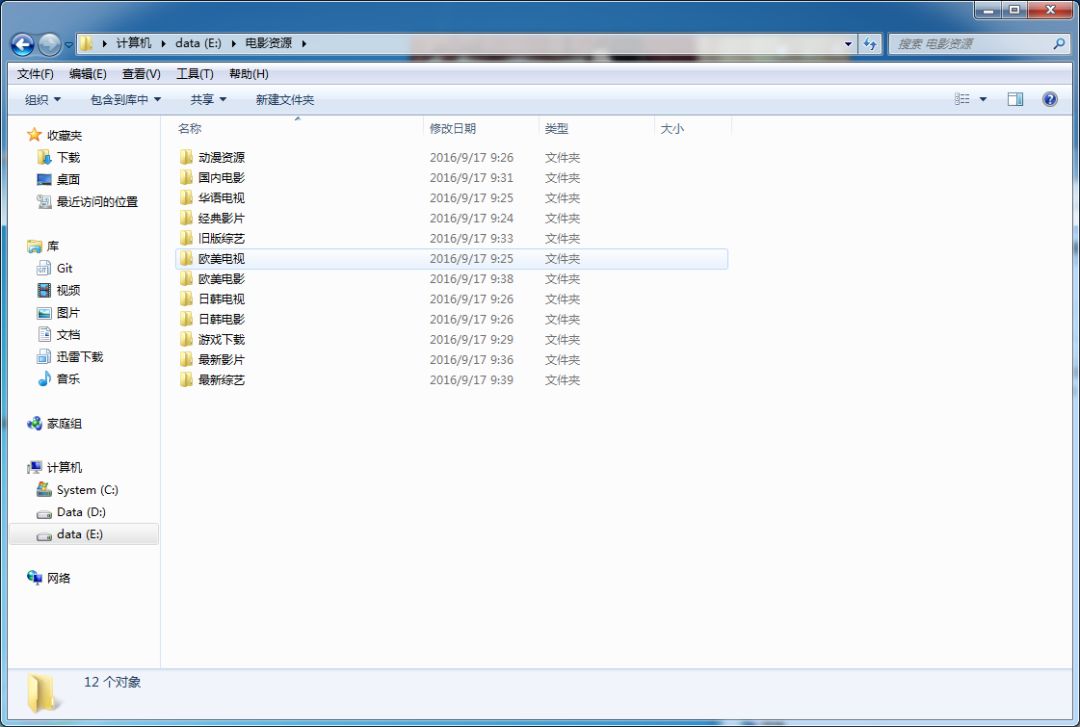Image resolution: width=1080 pixels, height=727 pixels.
Task: Select the 经典影片 folder icon
Action: coord(186,218)
